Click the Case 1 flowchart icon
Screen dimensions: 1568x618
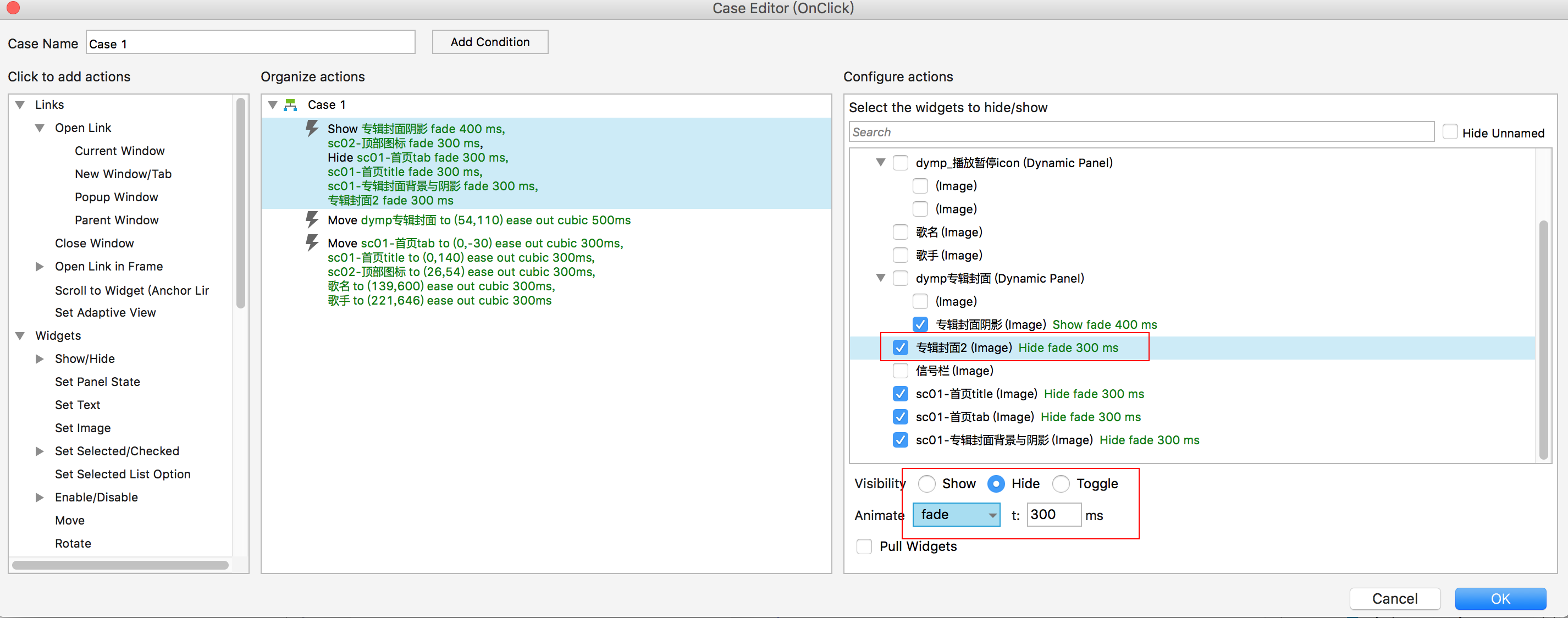(291, 104)
